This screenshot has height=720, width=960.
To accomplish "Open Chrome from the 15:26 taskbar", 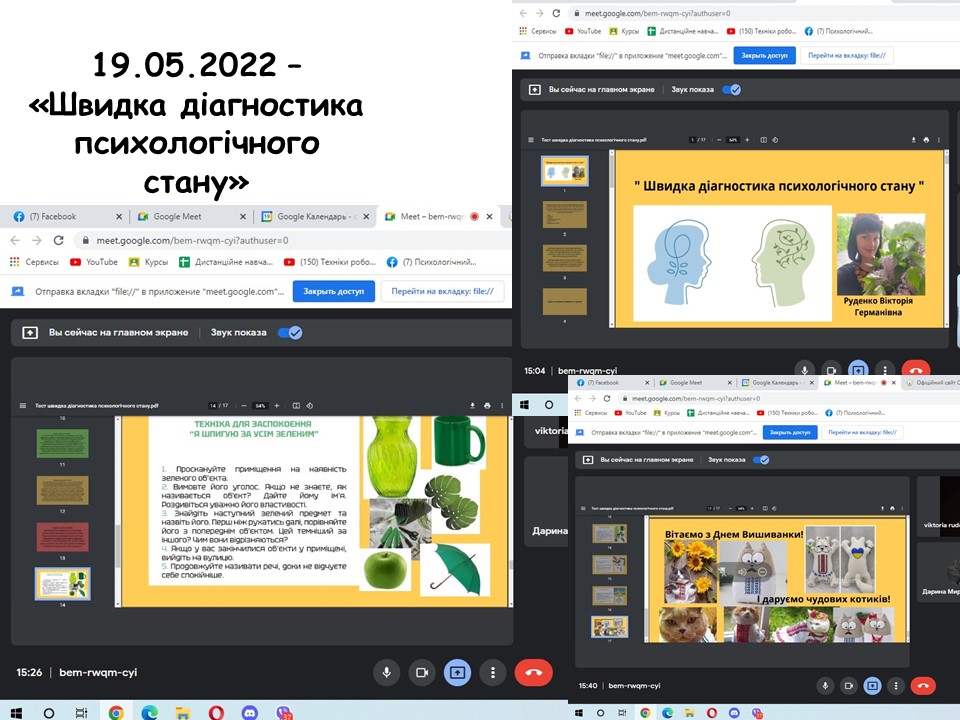I will [x=116, y=712].
